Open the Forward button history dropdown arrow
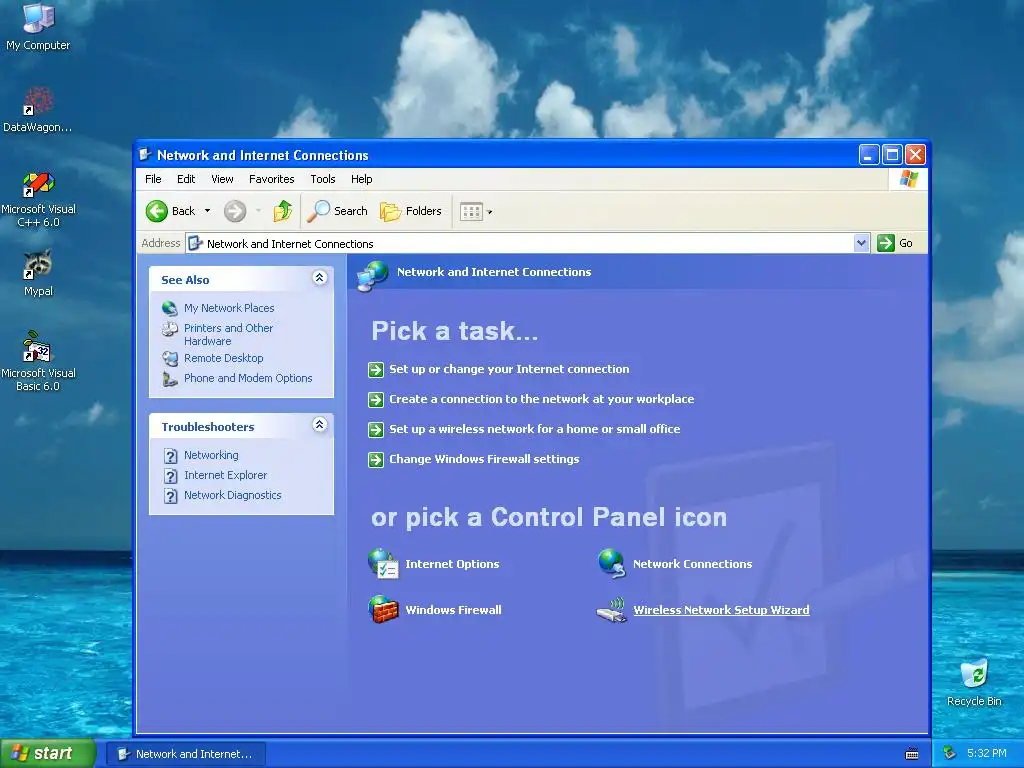The image size is (1024, 768). tap(259, 211)
